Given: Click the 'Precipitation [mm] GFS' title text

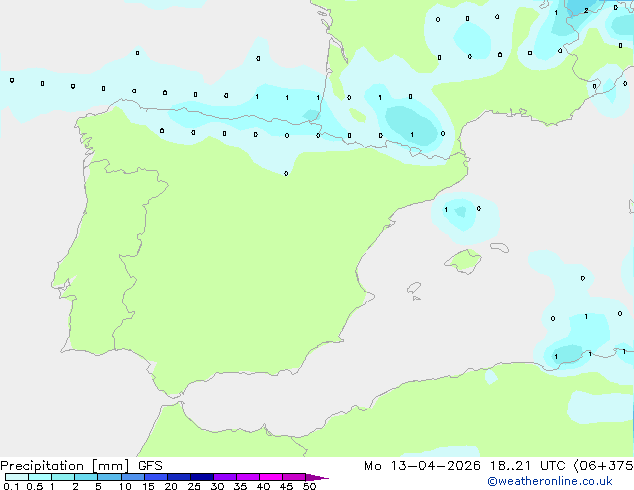Looking at the screenshot, I should pyautogui.click(x=81, y=466).
